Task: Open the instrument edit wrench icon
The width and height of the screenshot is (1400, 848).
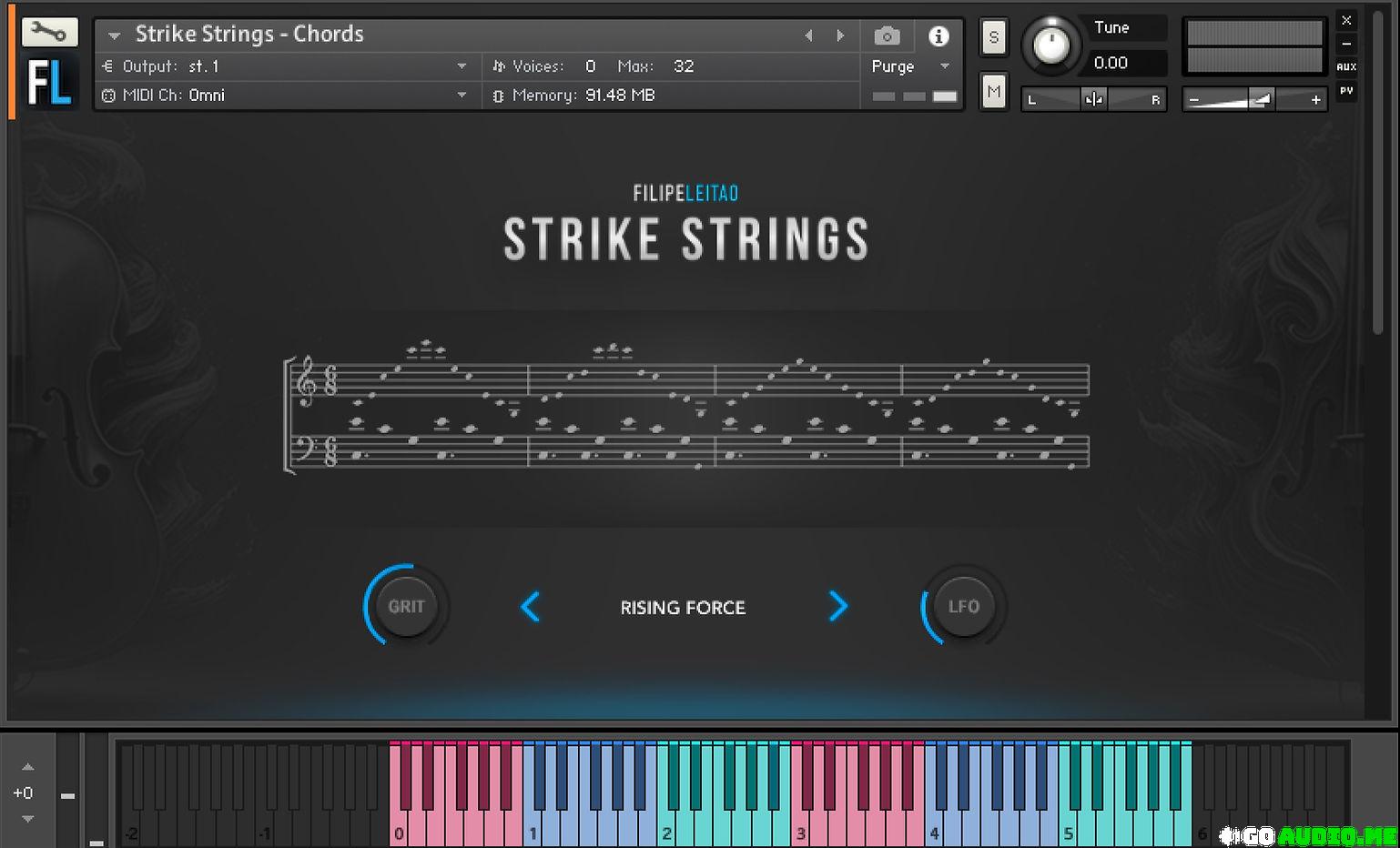Action: [49, 30]
